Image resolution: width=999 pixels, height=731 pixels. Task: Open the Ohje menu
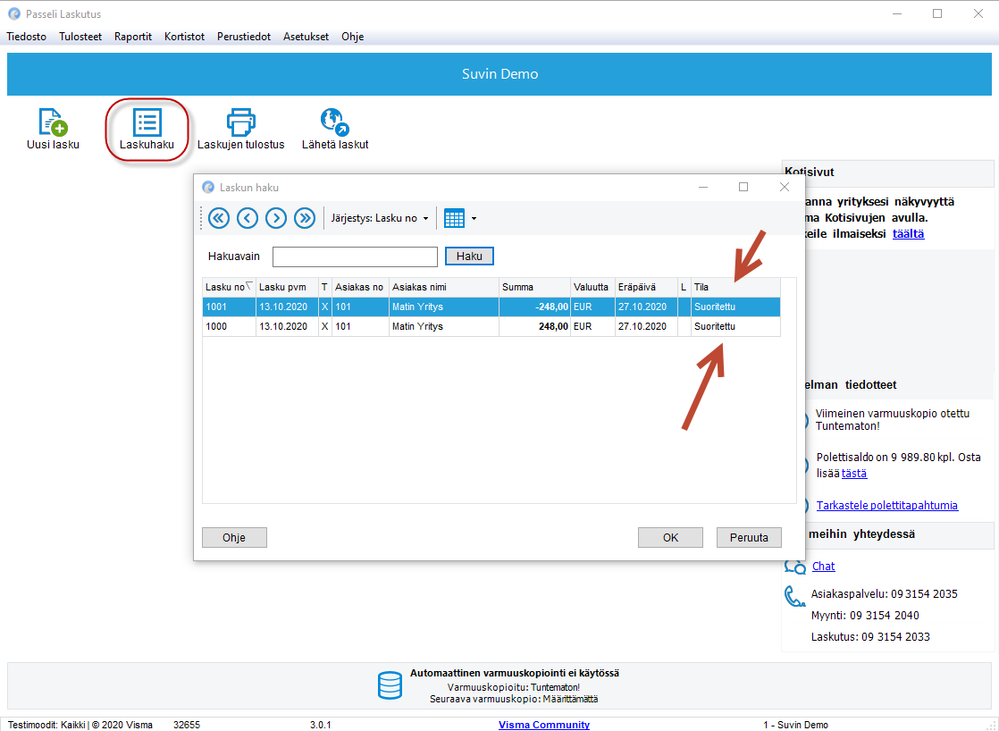pyautogui.click(x=352, y=36)
